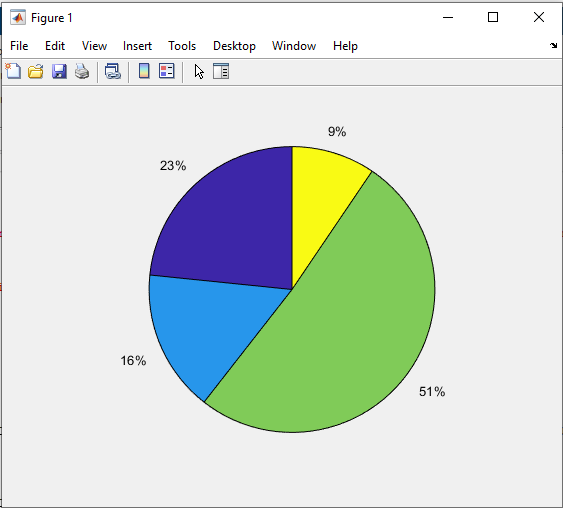The height and width of the screenshot is (508, 563).
Task: Insert a colorbar via the toolbar icon
Action: coord(144,71)
